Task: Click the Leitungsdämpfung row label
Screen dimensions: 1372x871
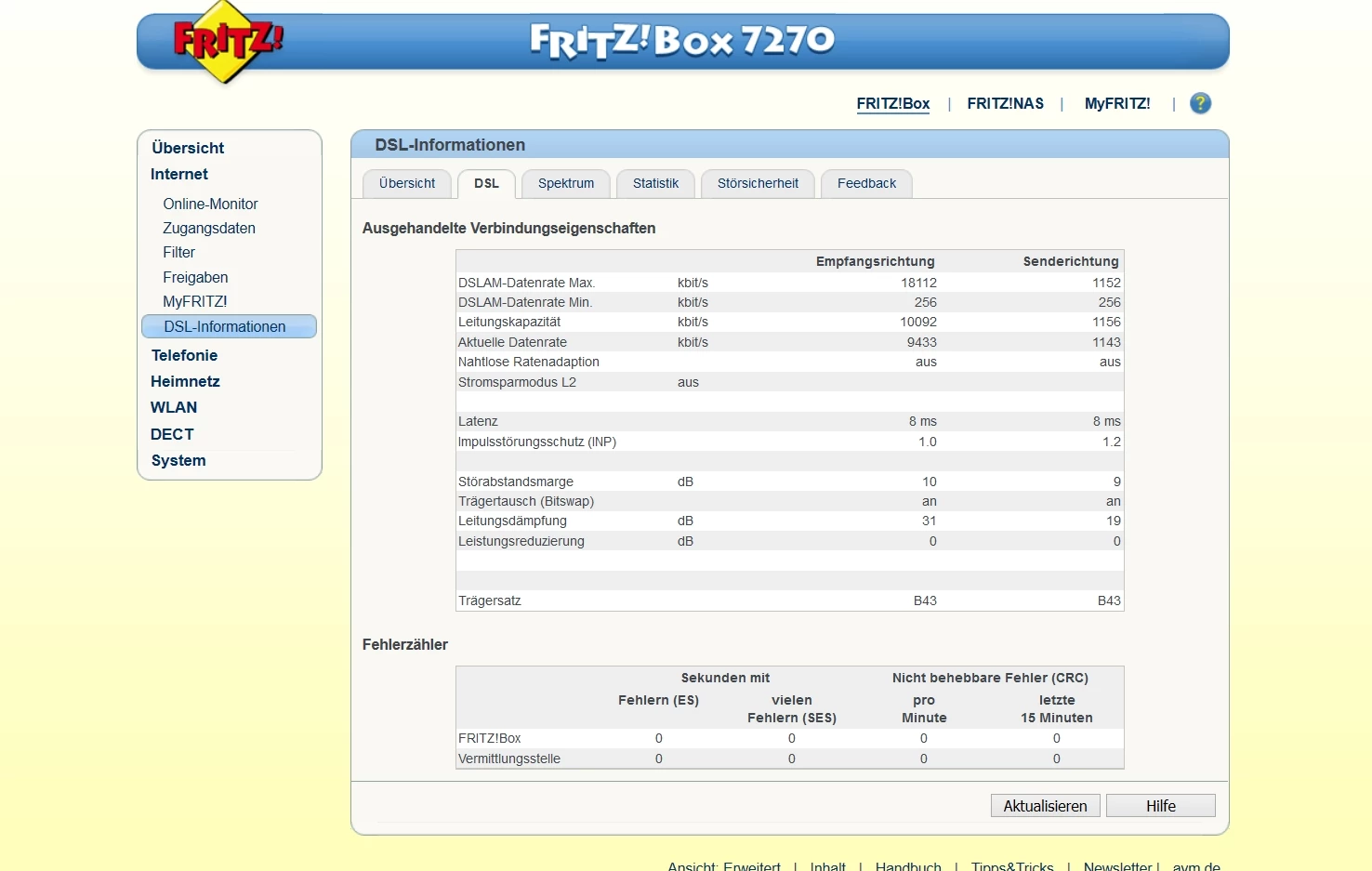Action: pyautogui.click(x=512, y=521)
